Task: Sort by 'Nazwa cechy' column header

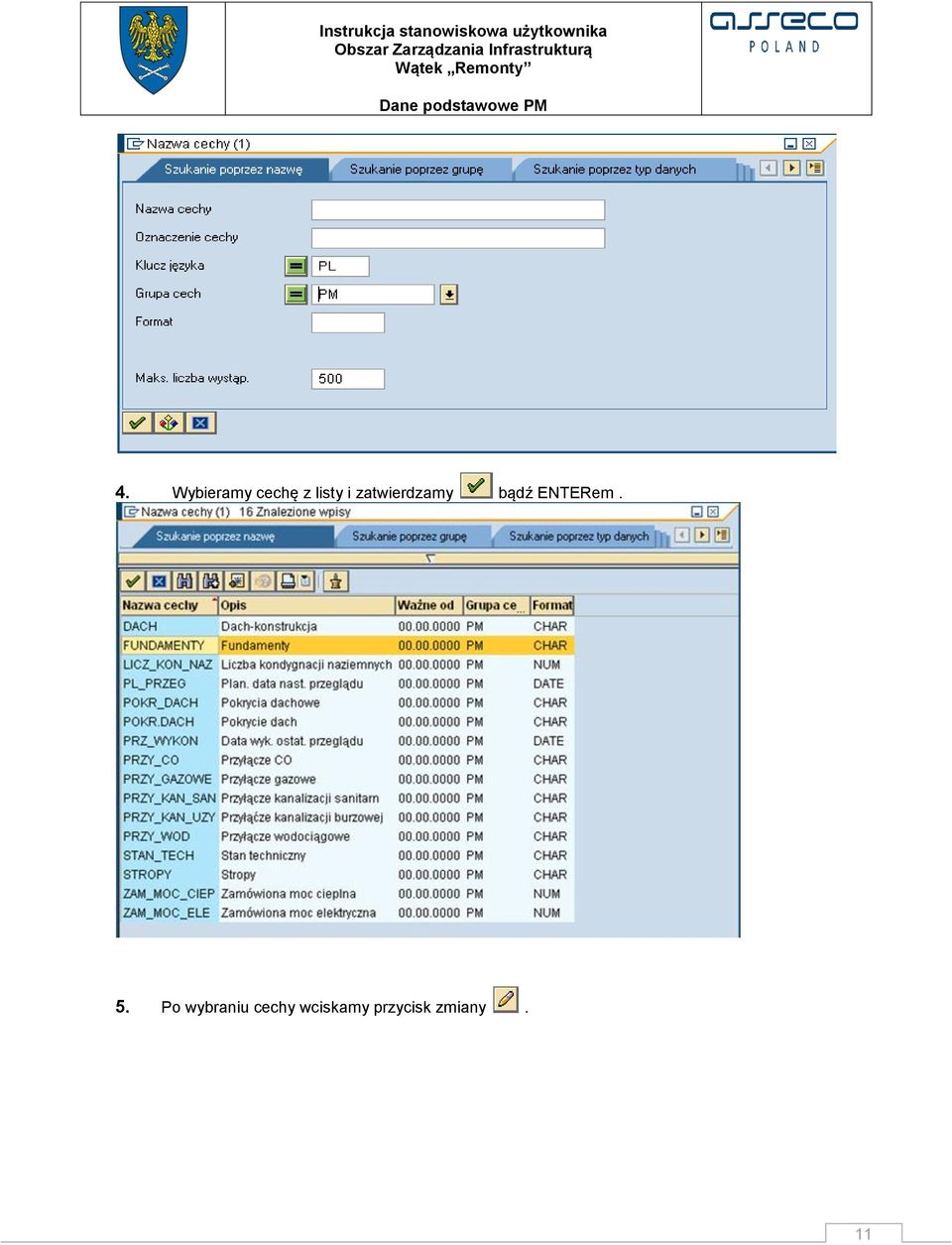Action: (x=168, y=605)
